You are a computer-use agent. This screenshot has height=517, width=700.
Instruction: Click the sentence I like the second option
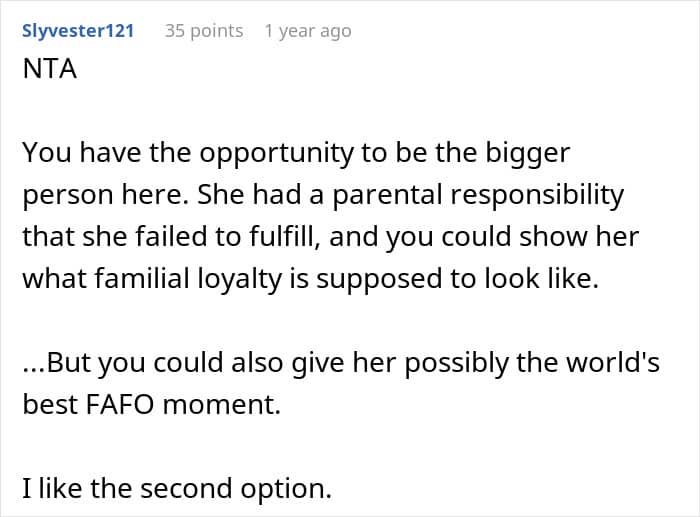[177, 488]
